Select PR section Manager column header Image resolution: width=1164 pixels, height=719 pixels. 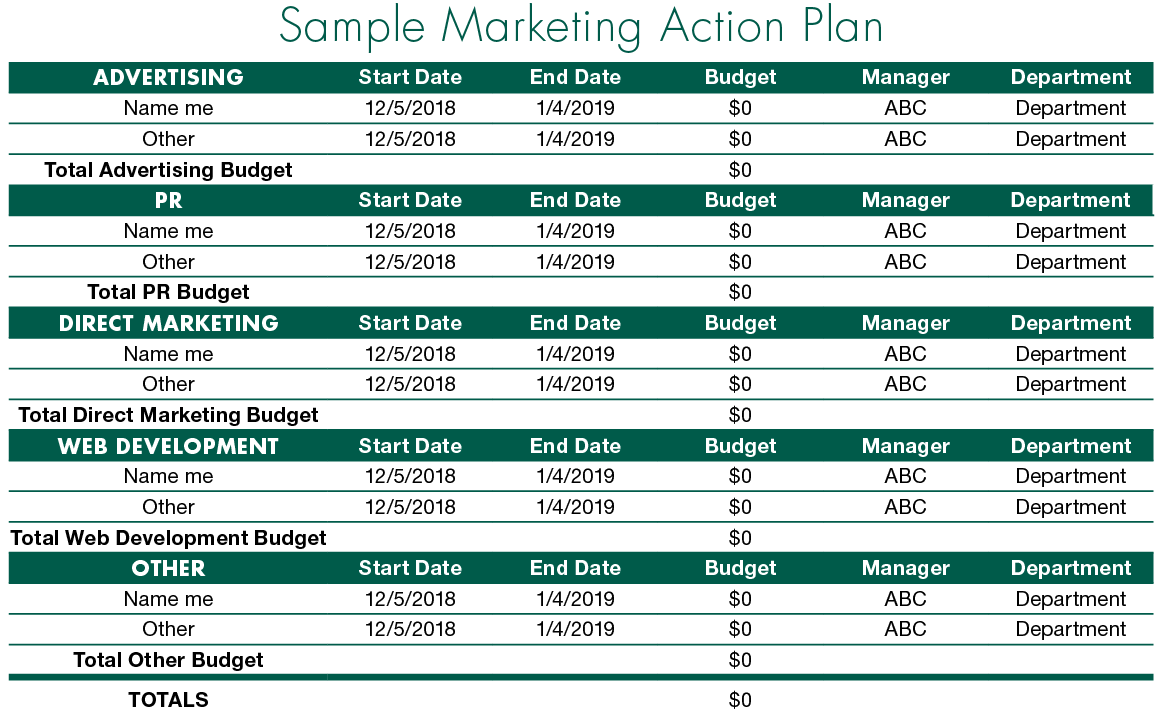tap(906, 200)
